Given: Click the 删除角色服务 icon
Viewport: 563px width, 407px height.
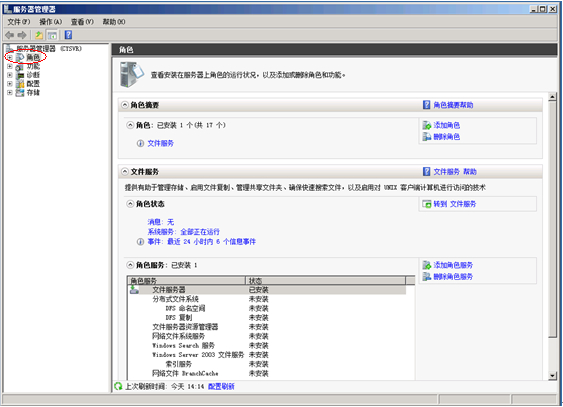Looking at the screenshot, I should [427, 277].
